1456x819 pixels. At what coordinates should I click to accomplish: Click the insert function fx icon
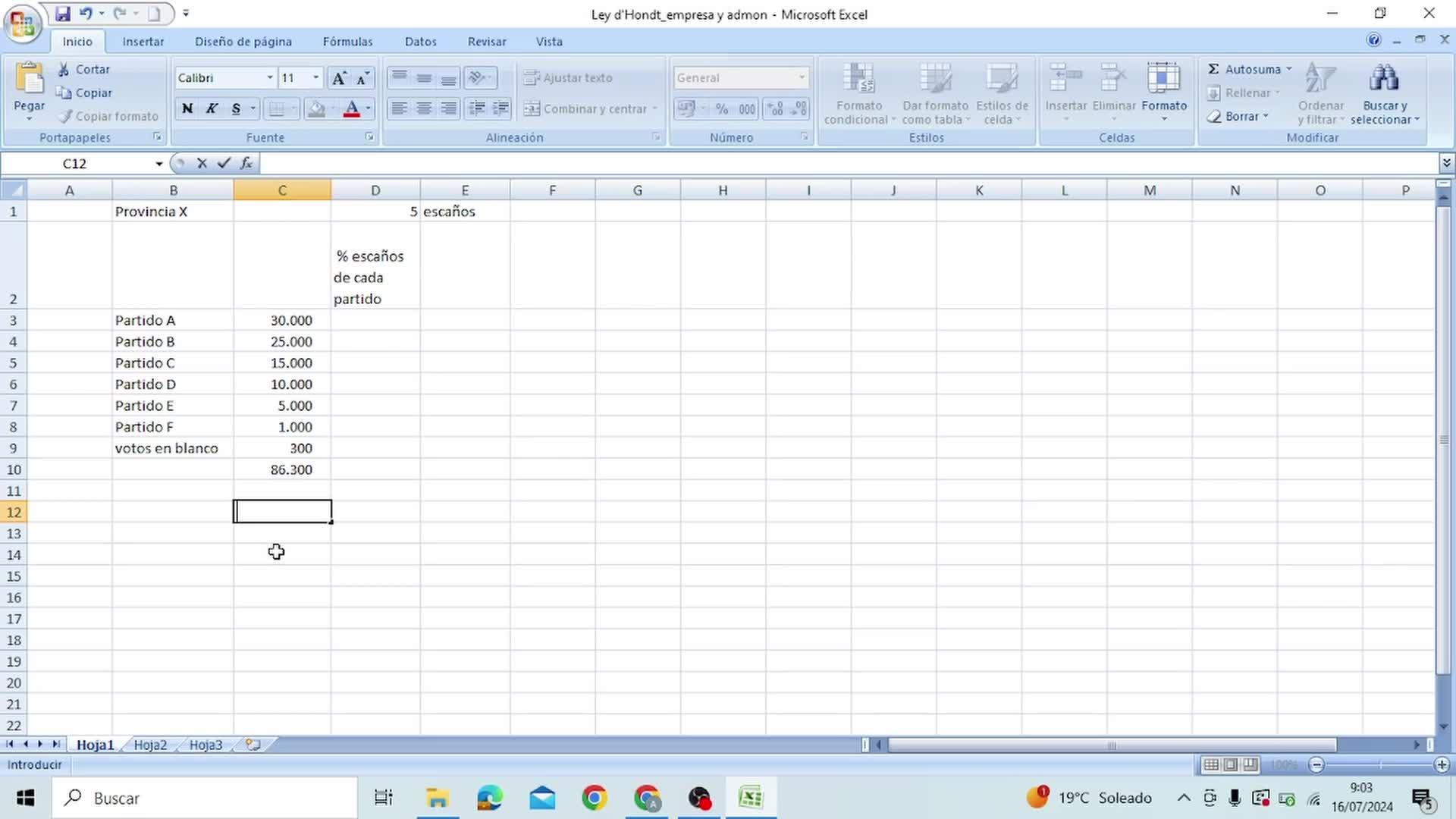tap(246, 163)
